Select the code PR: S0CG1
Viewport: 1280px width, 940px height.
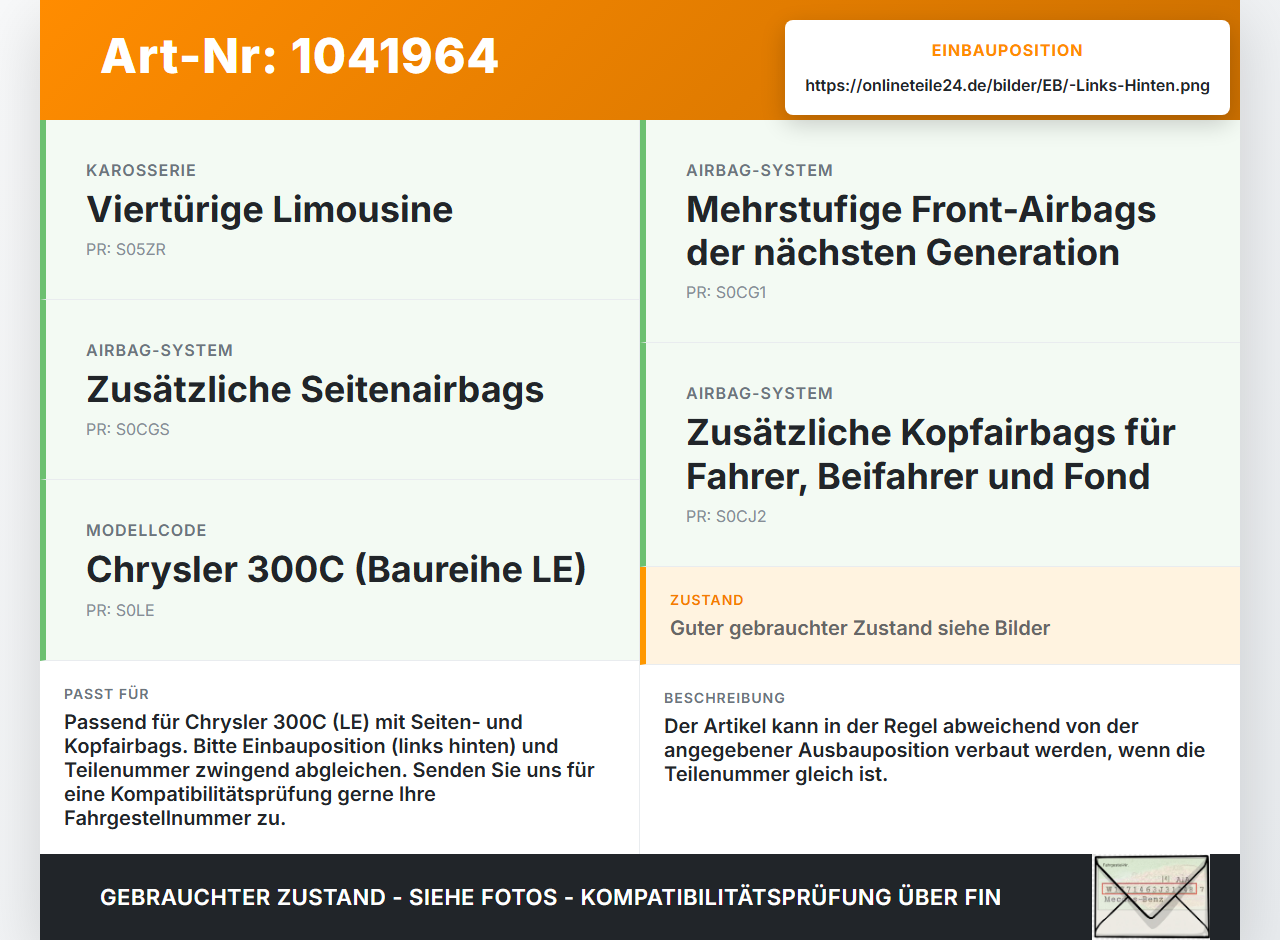click(x=726, y=293)
